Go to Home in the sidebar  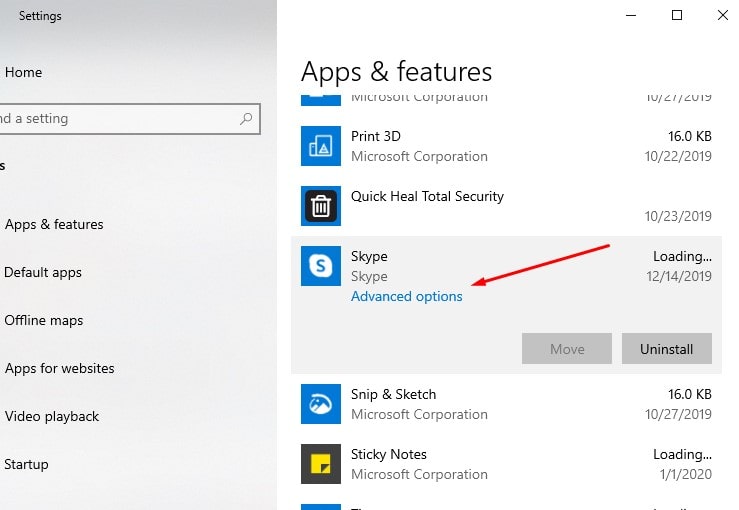point(23,73)
